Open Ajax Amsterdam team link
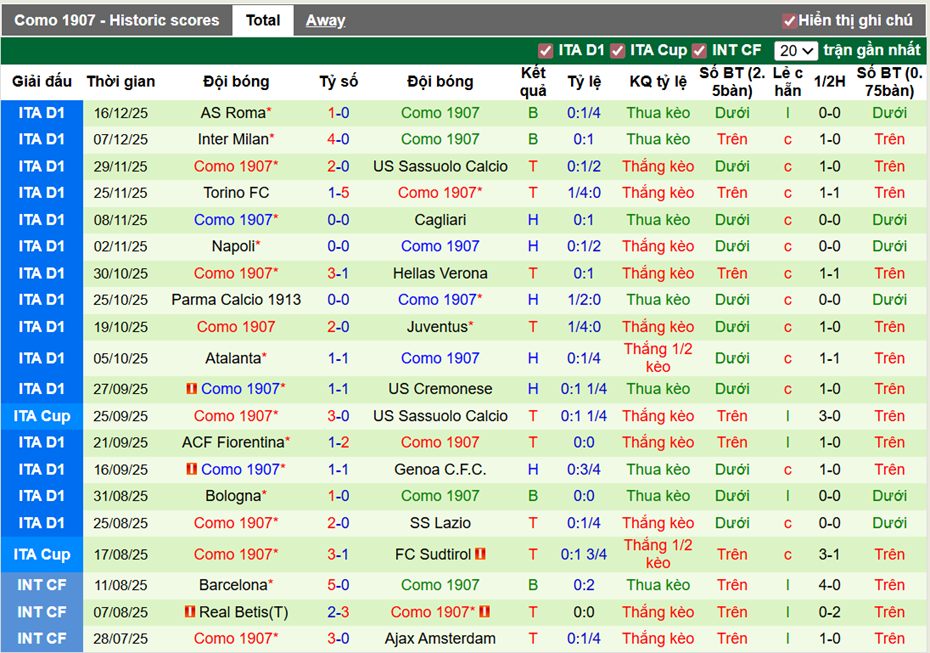The height and width of the screenshot is (653, 930). pos(440,639)
